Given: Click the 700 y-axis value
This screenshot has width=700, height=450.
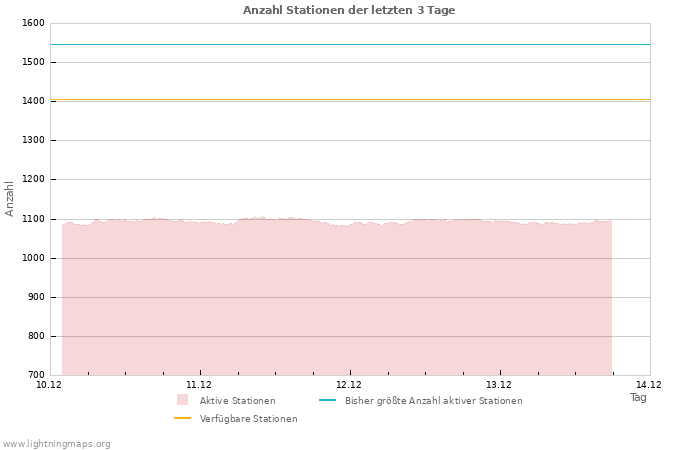Looking at the screenshot, I should click(36, 375).
